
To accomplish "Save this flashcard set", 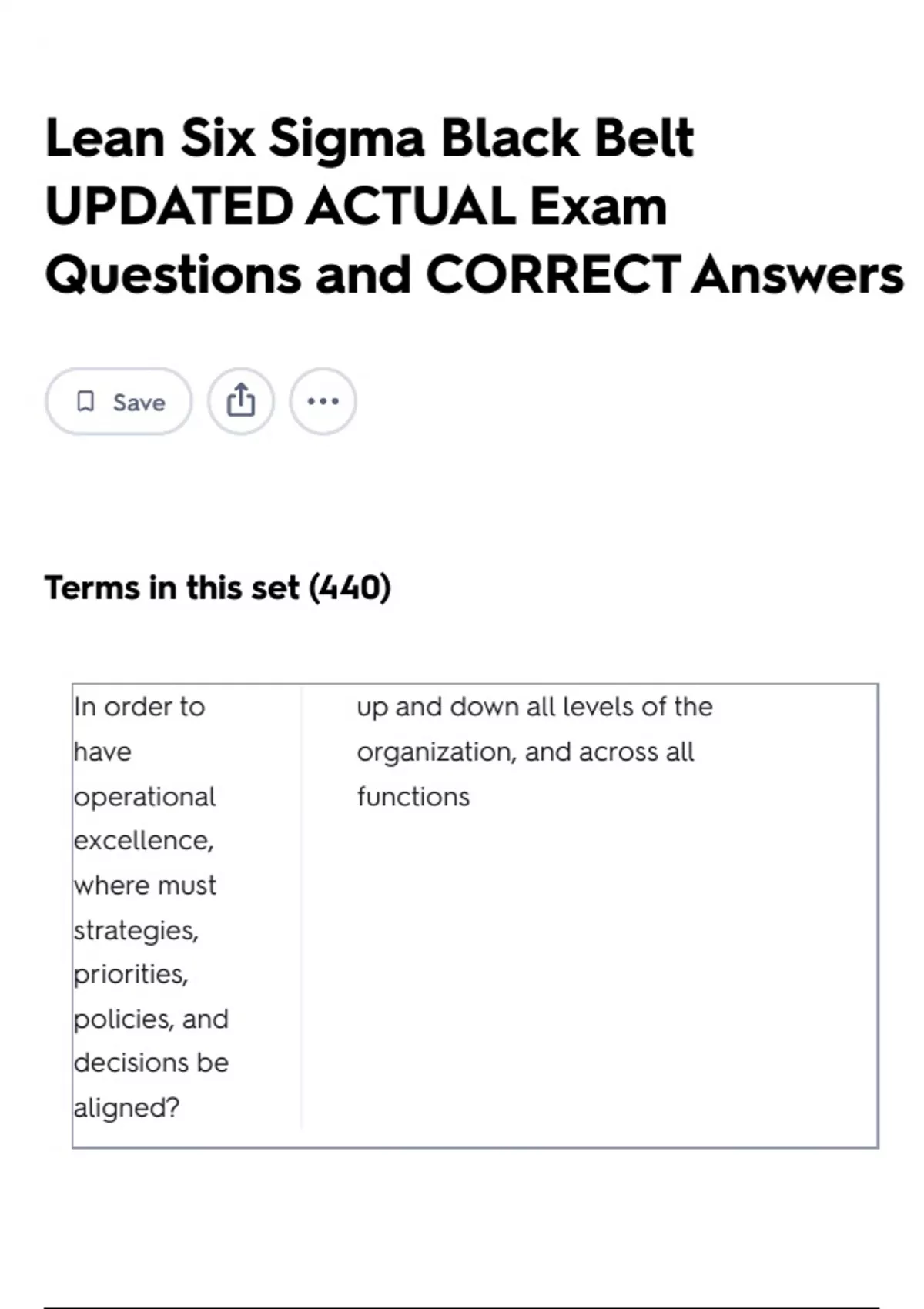I will (x=119, y=401).
